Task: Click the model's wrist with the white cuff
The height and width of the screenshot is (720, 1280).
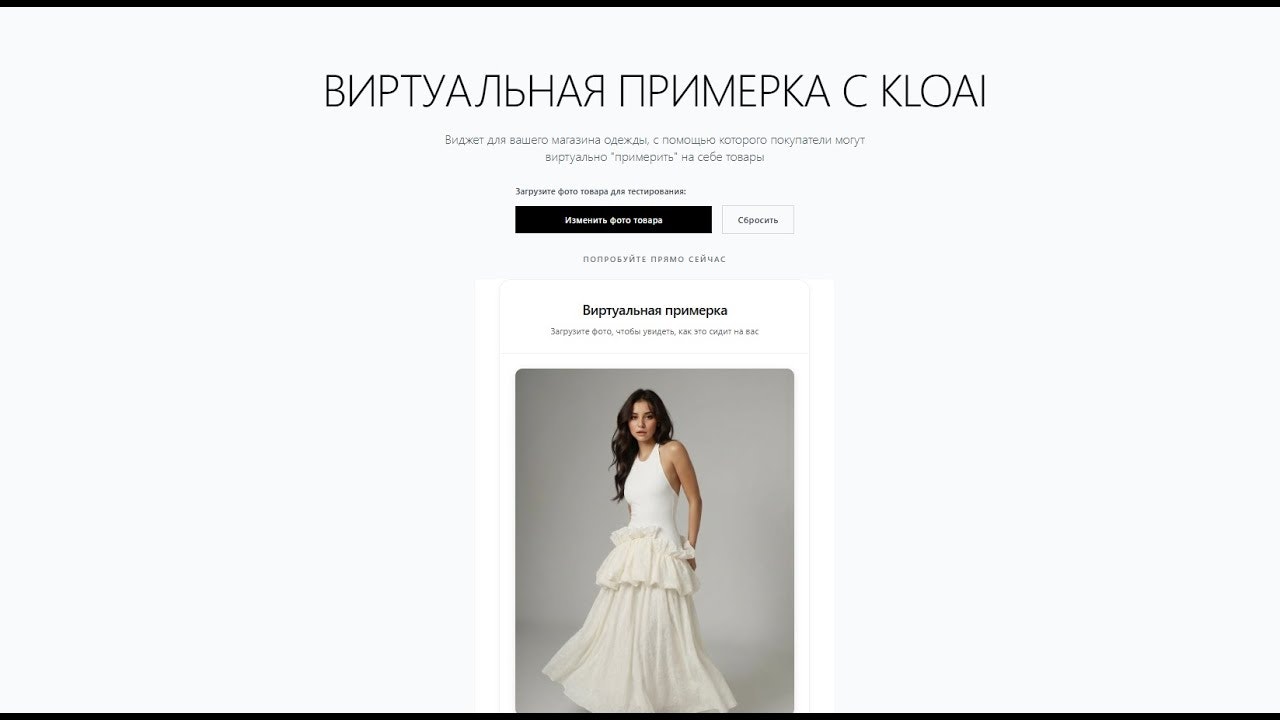Action: click(x=692, y=550)
